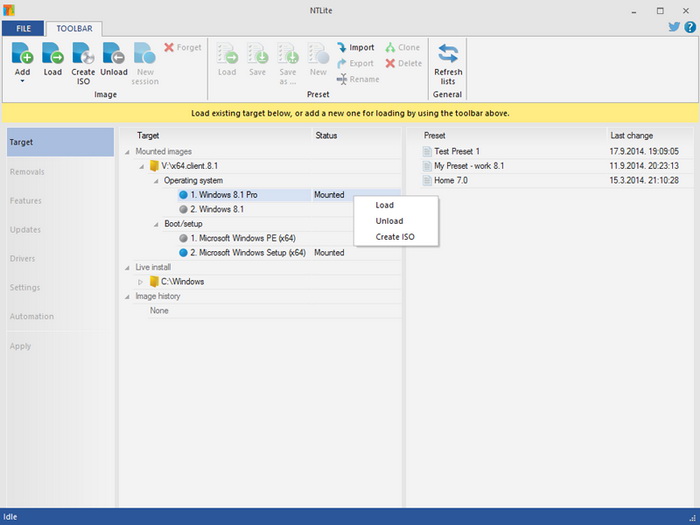This screenshot has width=700, height=525.
Task: Click the Import preset button
Action: point(355,47)
